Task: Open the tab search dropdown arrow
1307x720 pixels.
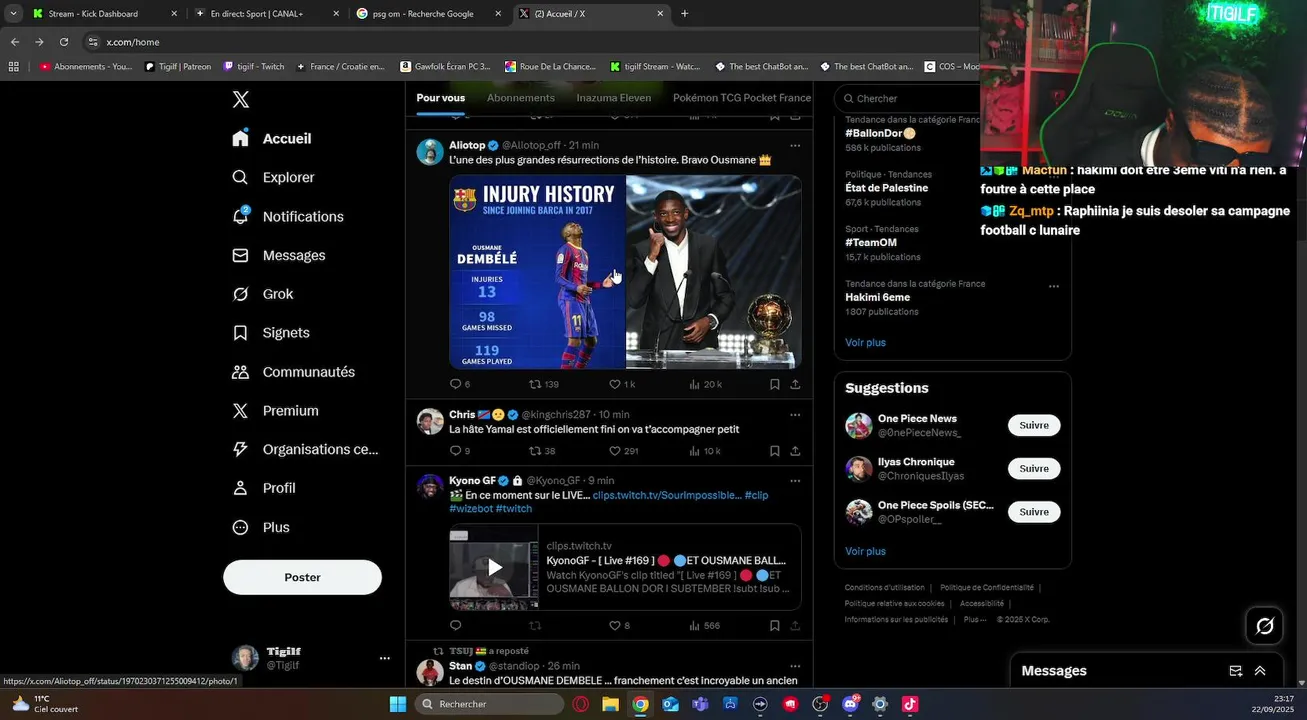Action: (x=13, y=14)
